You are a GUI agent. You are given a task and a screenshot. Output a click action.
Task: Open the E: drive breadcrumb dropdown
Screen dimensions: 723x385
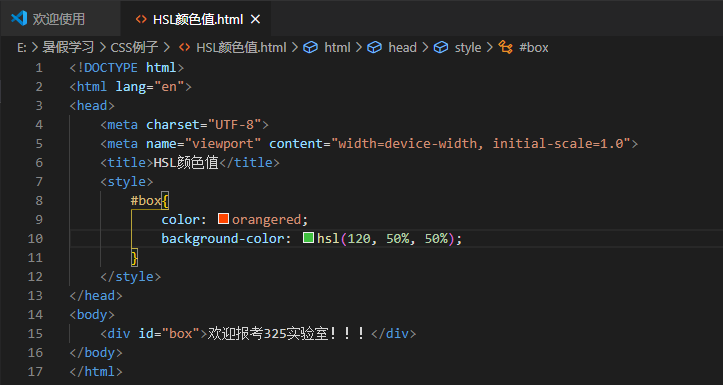point(22,47)
